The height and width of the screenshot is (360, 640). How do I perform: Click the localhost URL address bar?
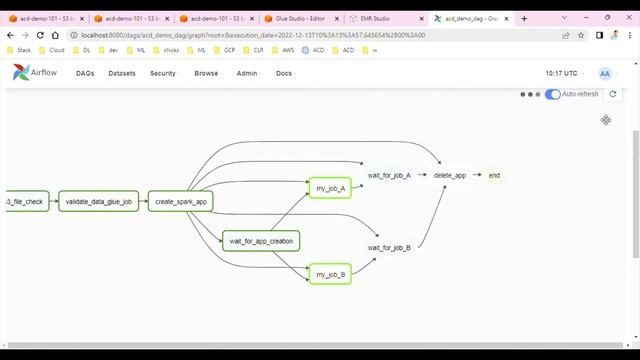[253, 36]
